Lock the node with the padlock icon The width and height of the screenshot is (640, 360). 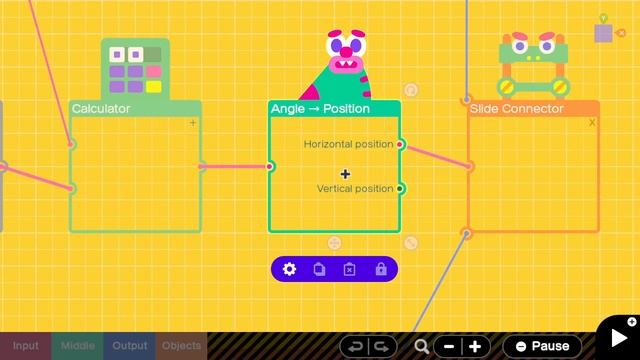coord(381,269)
